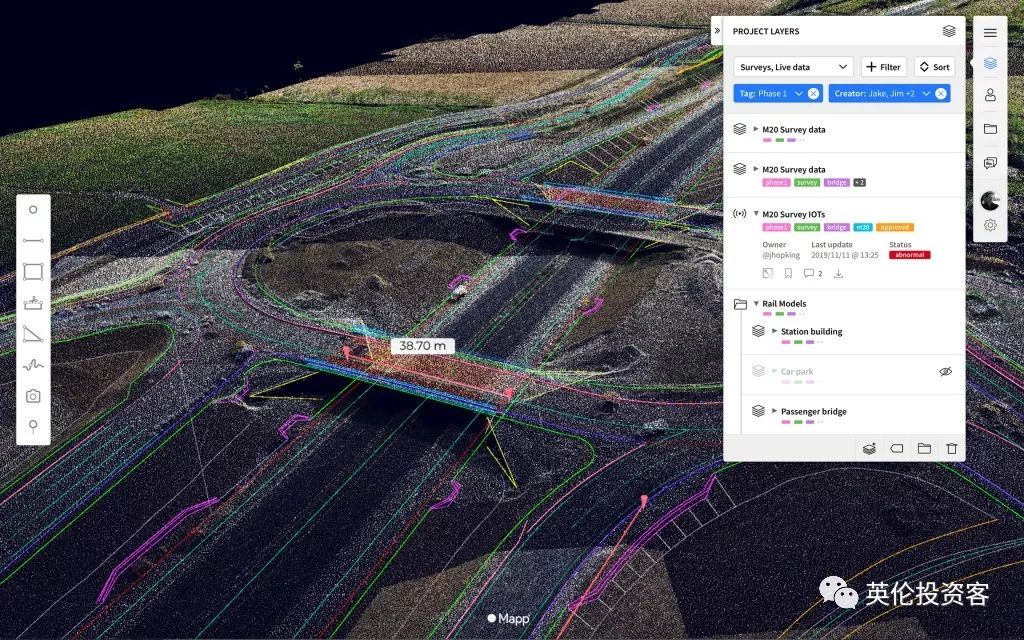This screenshot has height=640, width=1024.
Task: Click the layer icon of Station building
Action: 758,331
